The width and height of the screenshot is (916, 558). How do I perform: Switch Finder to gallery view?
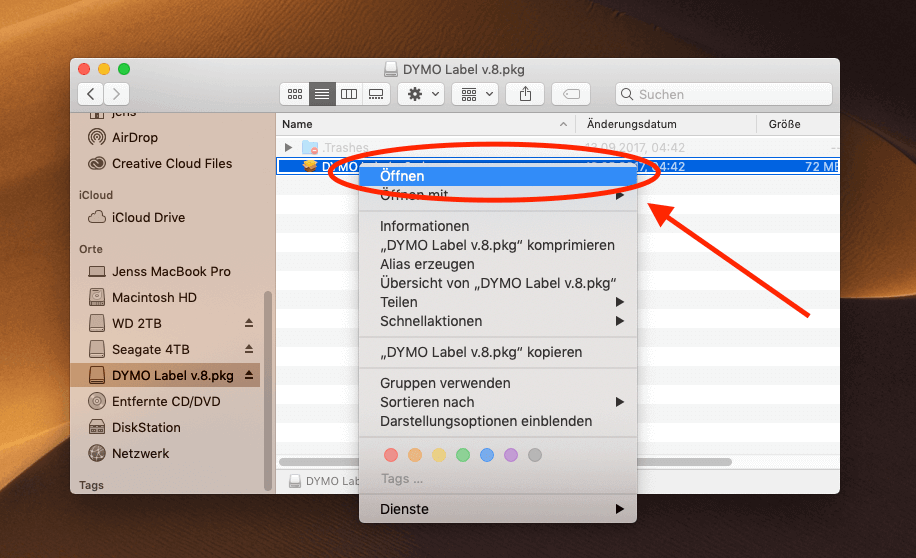[376, 94]
